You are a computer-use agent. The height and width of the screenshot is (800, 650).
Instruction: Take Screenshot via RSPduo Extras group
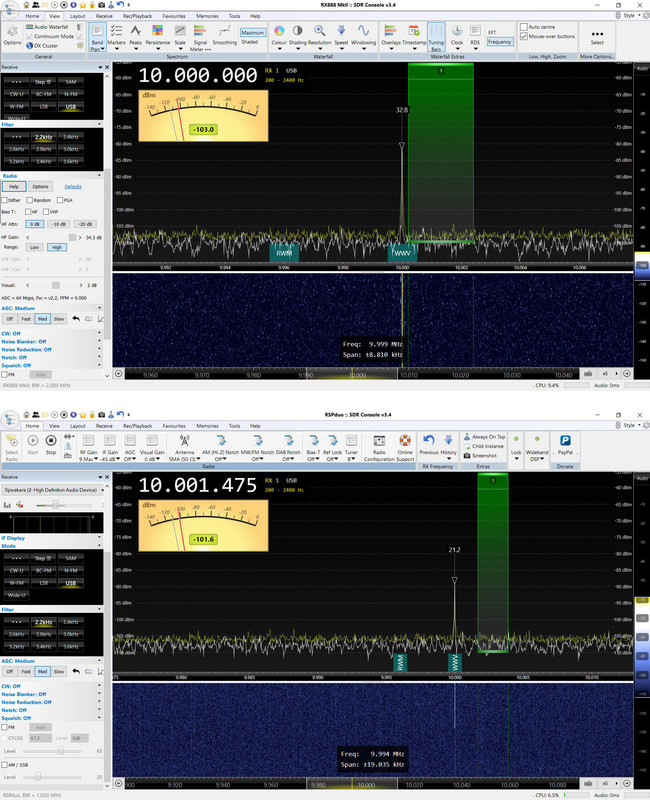(480, 456)
